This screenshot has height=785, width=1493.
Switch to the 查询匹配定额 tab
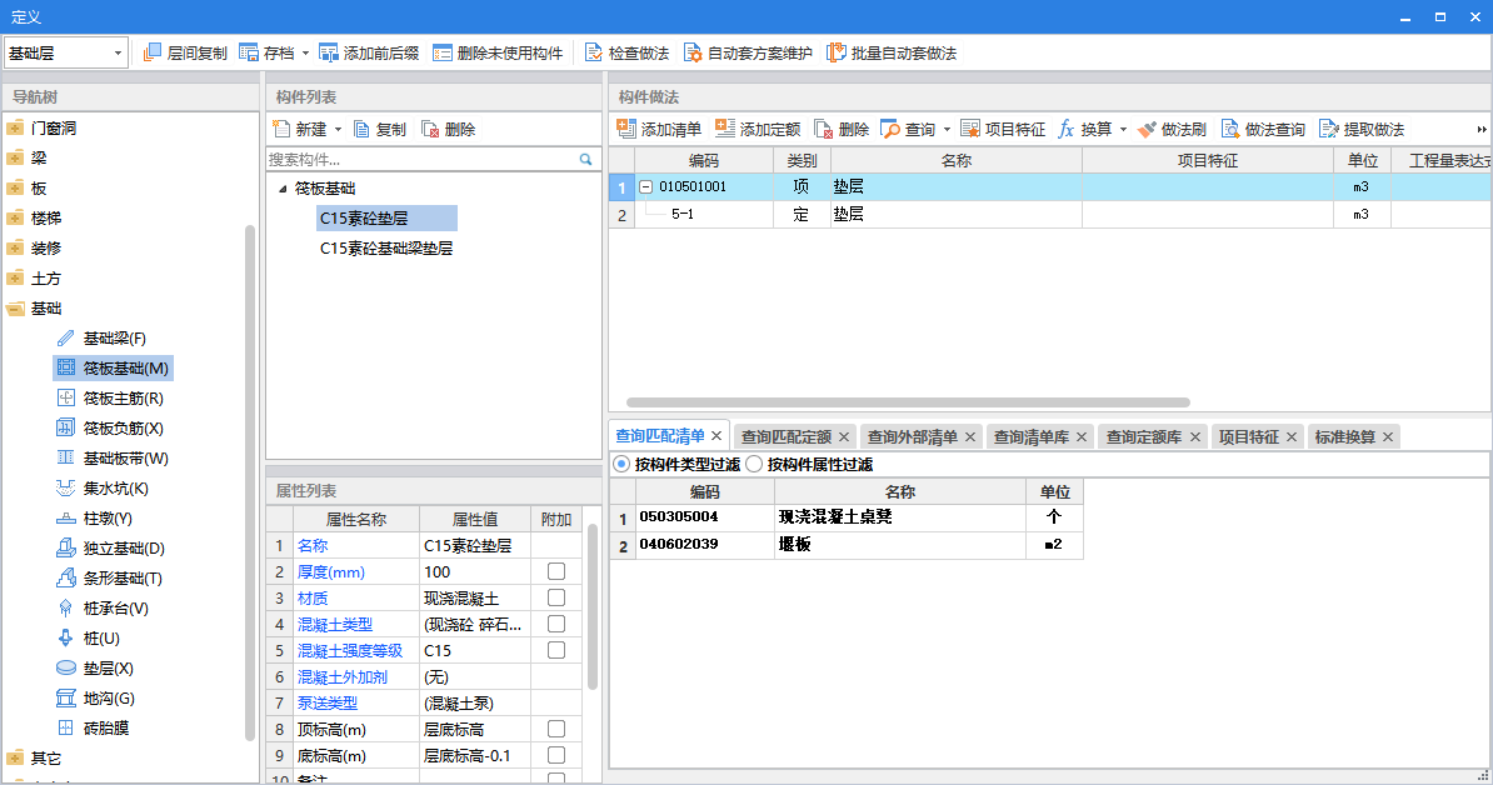[786, 437]
